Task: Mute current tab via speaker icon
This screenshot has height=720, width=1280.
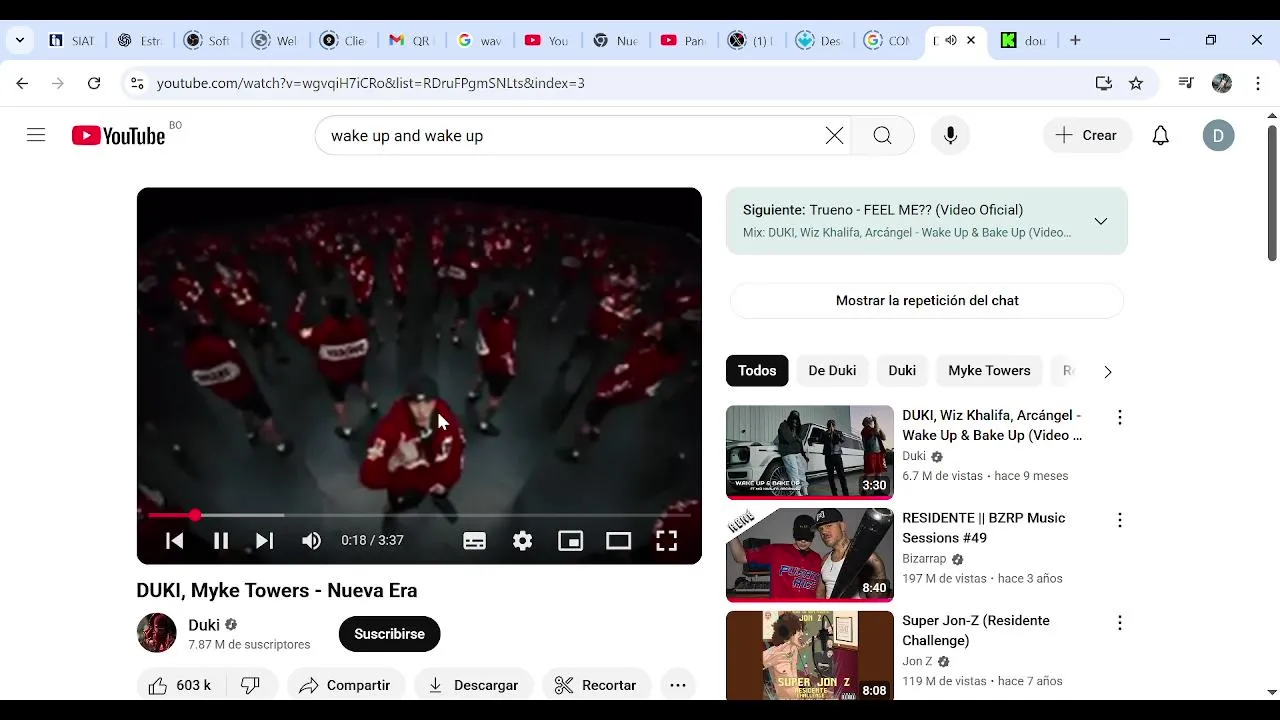Action: (951, 40)
